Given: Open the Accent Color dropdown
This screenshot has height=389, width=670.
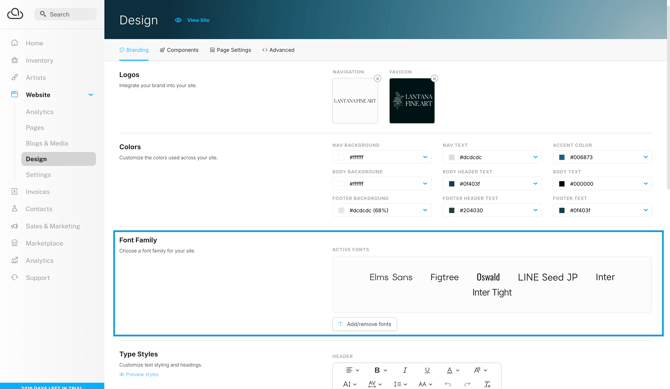Looking at the screenshot, I should point(602,157).
